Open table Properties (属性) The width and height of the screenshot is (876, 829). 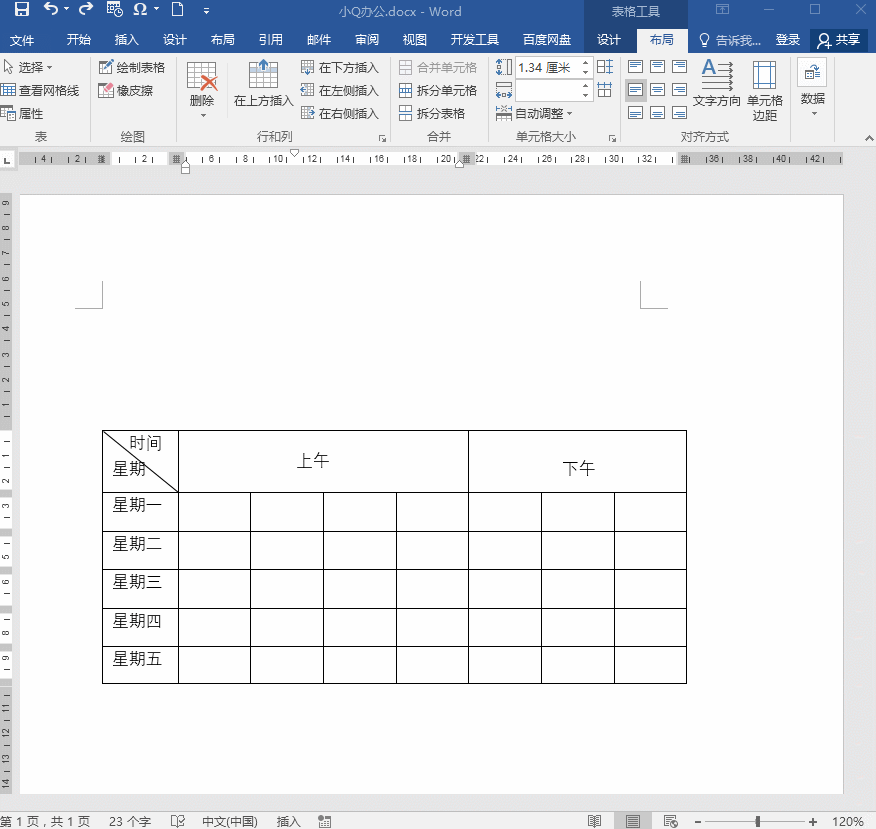[x=22, y=113]
